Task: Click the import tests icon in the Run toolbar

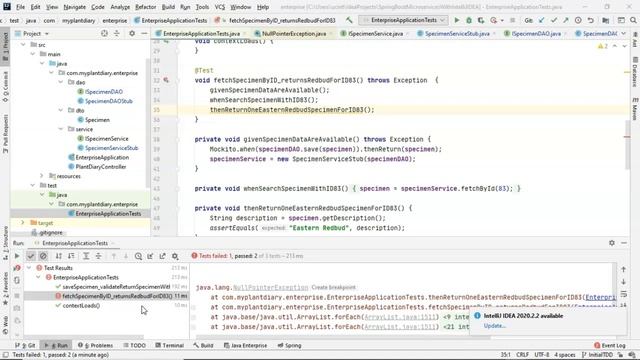Action: [x=150, y=256]
